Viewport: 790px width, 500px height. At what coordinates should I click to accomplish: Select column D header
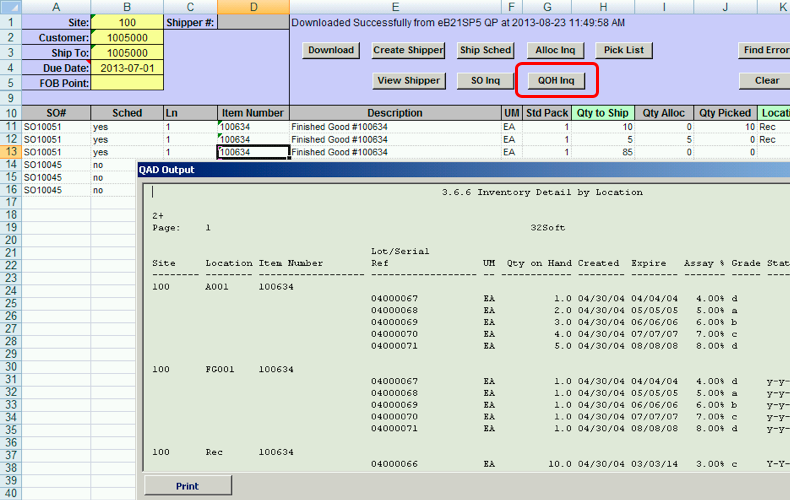[x=253, y=7]
